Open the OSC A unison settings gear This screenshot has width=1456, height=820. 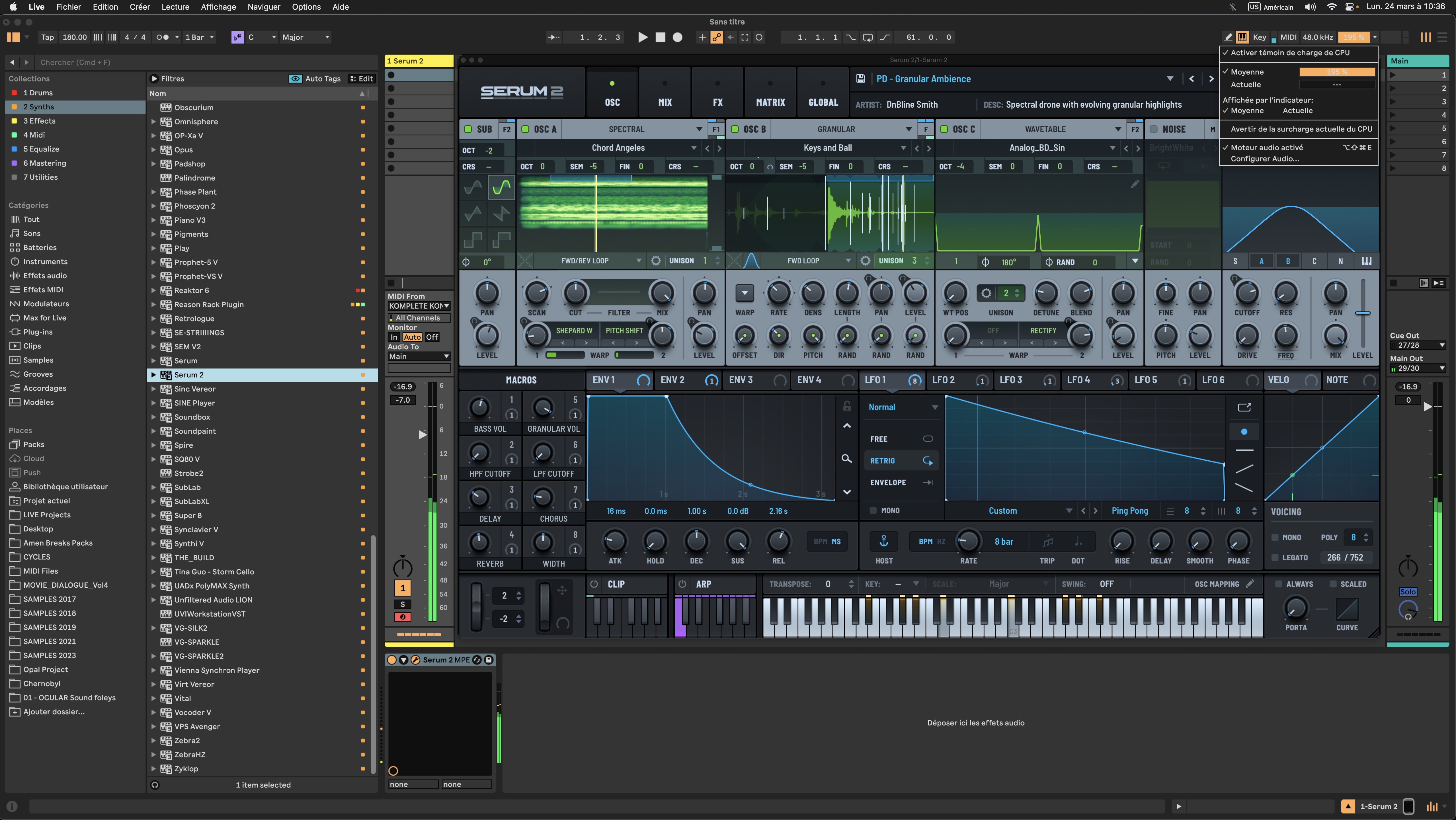[656, 261]
